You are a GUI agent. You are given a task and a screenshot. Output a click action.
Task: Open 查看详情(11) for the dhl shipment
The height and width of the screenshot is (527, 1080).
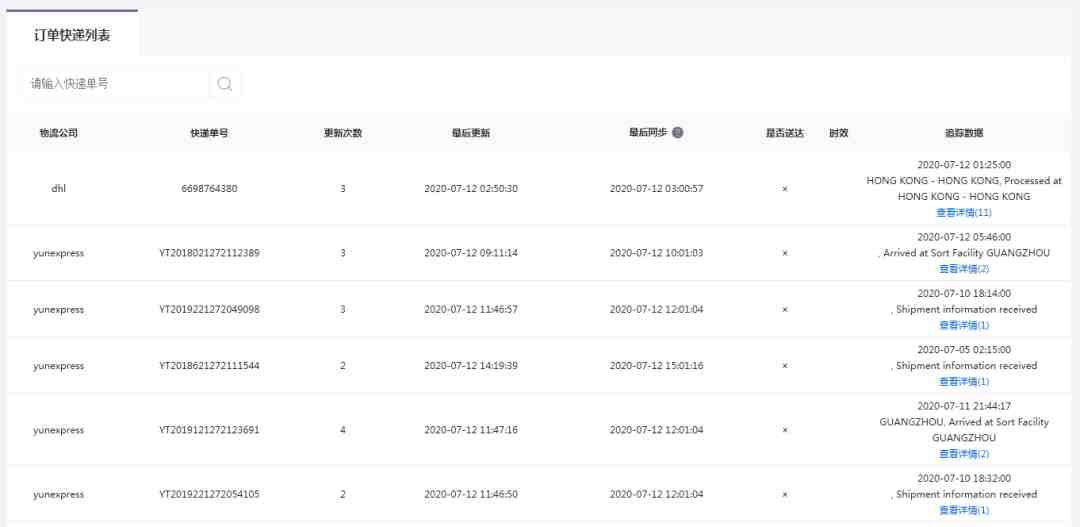964,212
